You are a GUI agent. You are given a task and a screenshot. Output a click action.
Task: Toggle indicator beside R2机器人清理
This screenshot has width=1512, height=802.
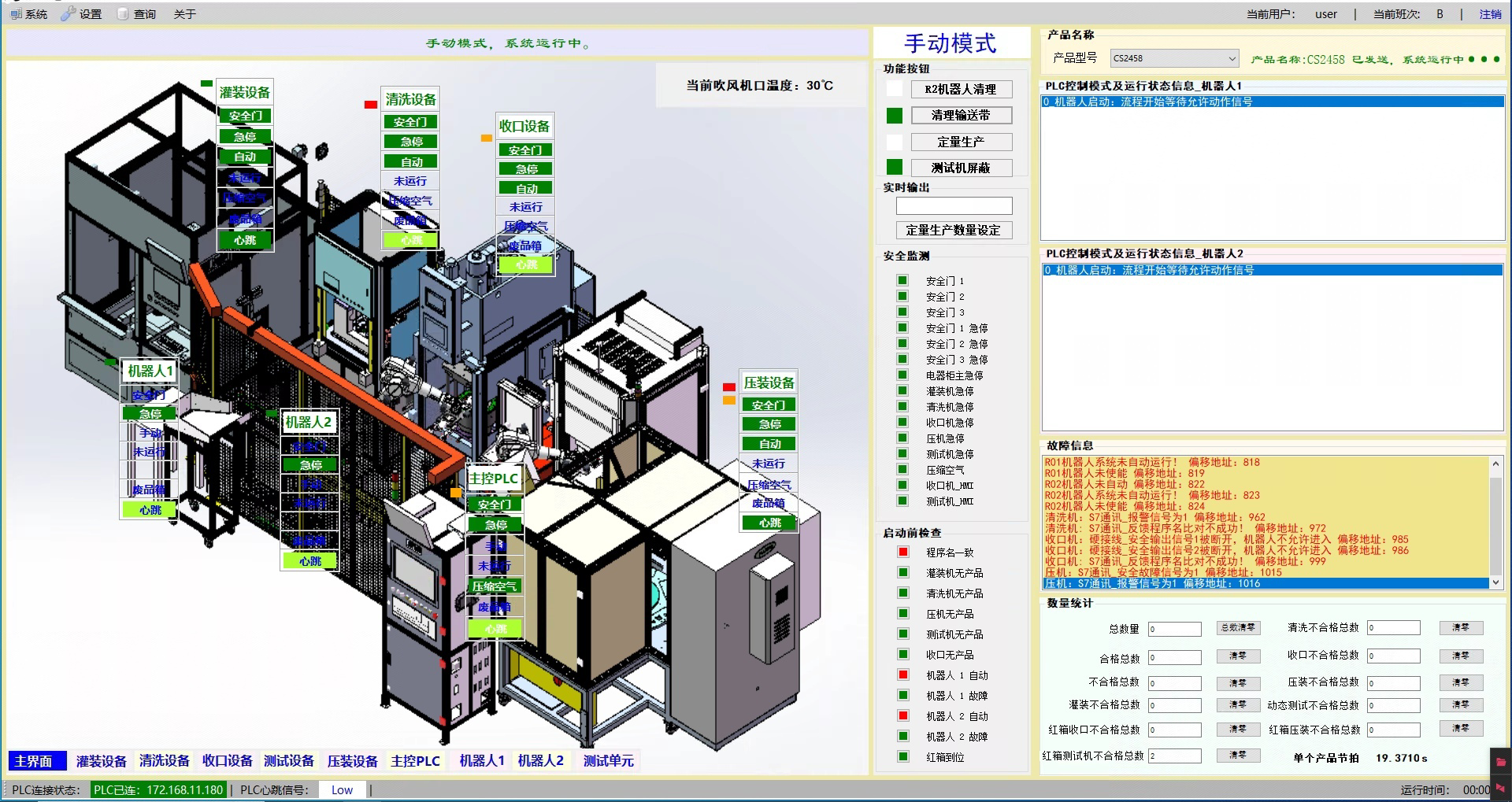pyautogui.click(x=895, y=89)
